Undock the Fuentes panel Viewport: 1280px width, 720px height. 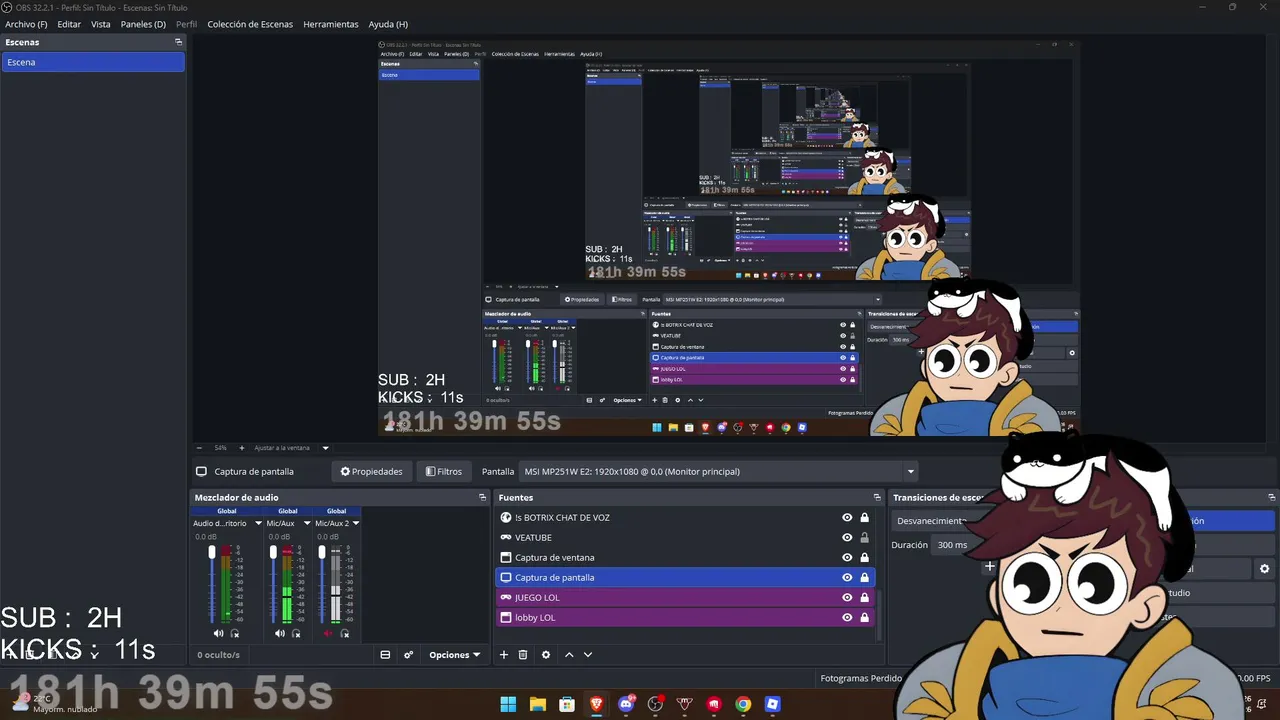tap(877, 497)
